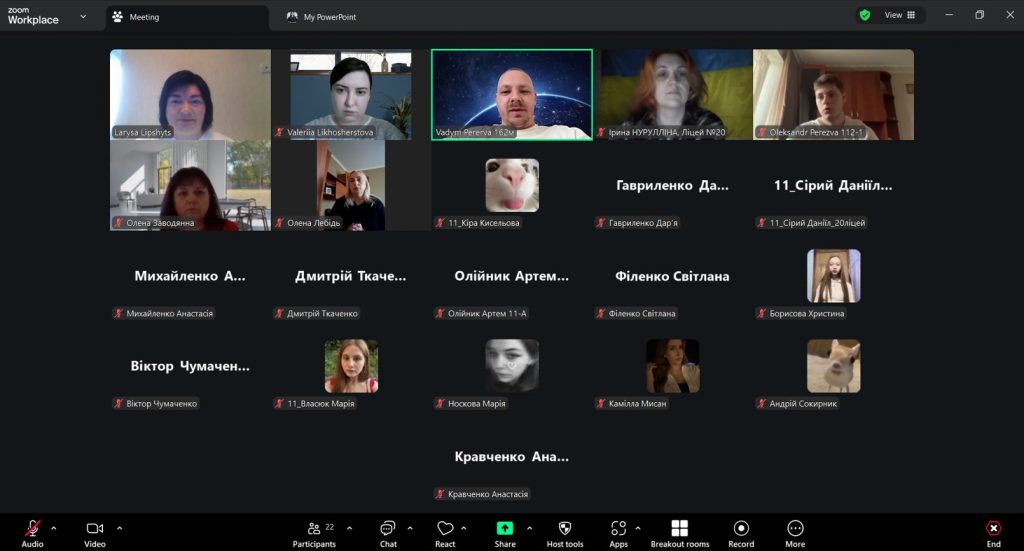
Task: Click the green Share screen button
Action: 505,529
